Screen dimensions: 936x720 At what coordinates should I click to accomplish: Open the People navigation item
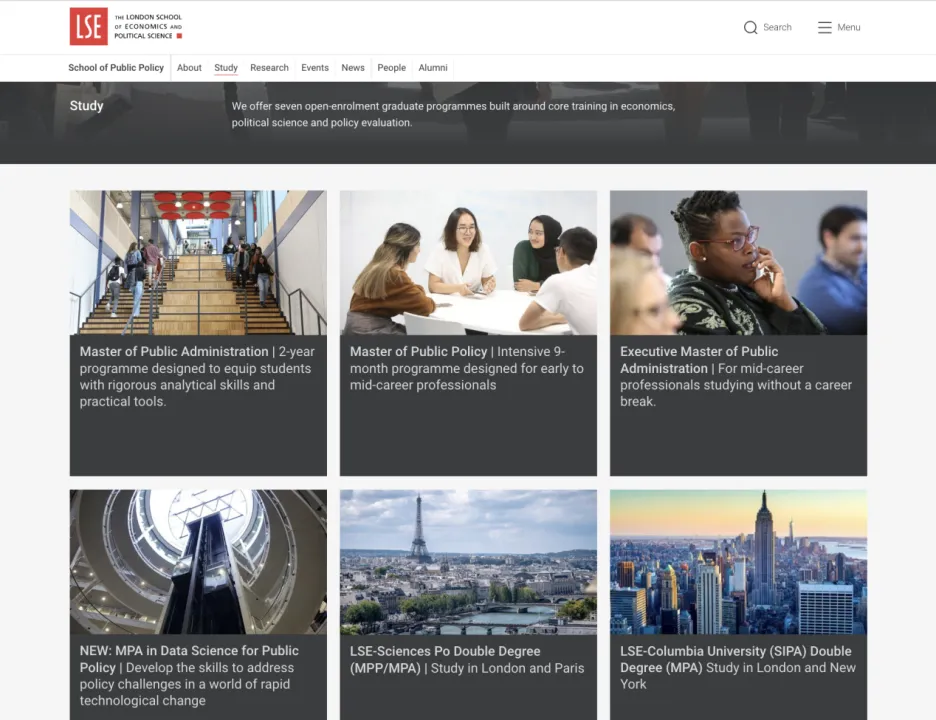[391, 68]
